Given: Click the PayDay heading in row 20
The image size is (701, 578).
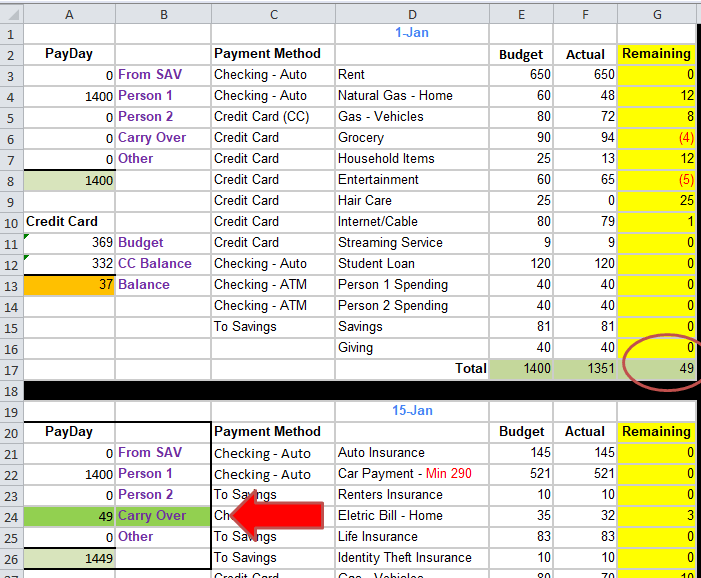Looking at the screenshot, I should coord(69,431).
